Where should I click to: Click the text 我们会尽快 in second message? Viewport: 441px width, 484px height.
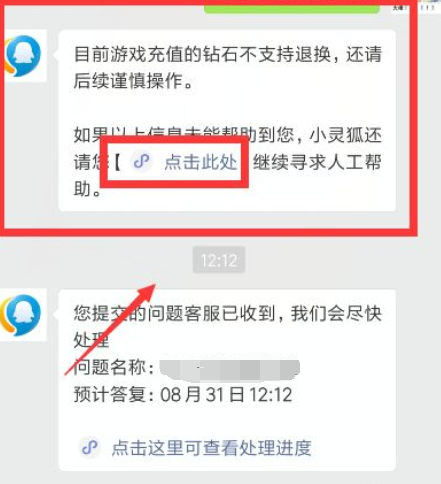point(336,313)
